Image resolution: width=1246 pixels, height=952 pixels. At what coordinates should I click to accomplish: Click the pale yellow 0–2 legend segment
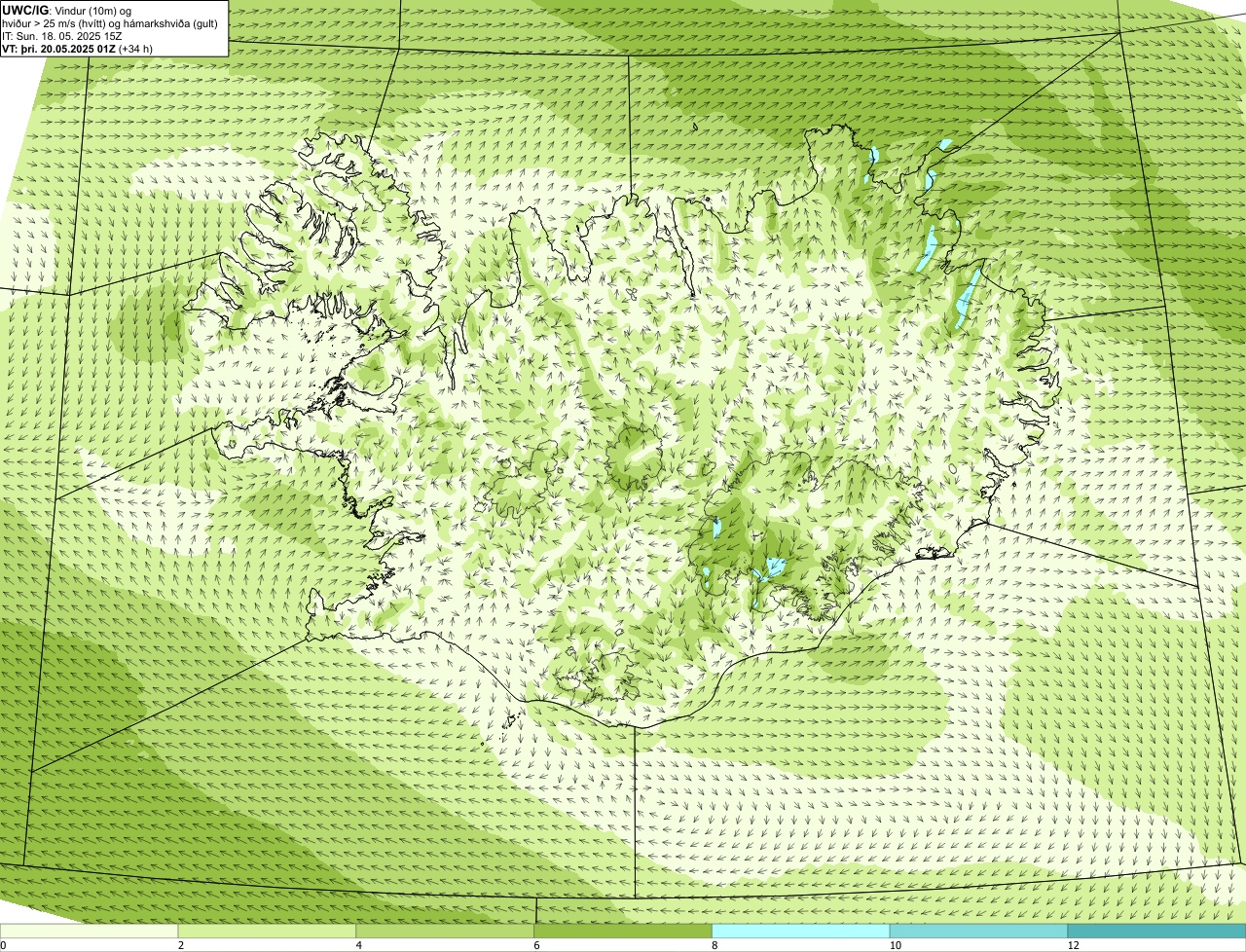coord(90,931)
